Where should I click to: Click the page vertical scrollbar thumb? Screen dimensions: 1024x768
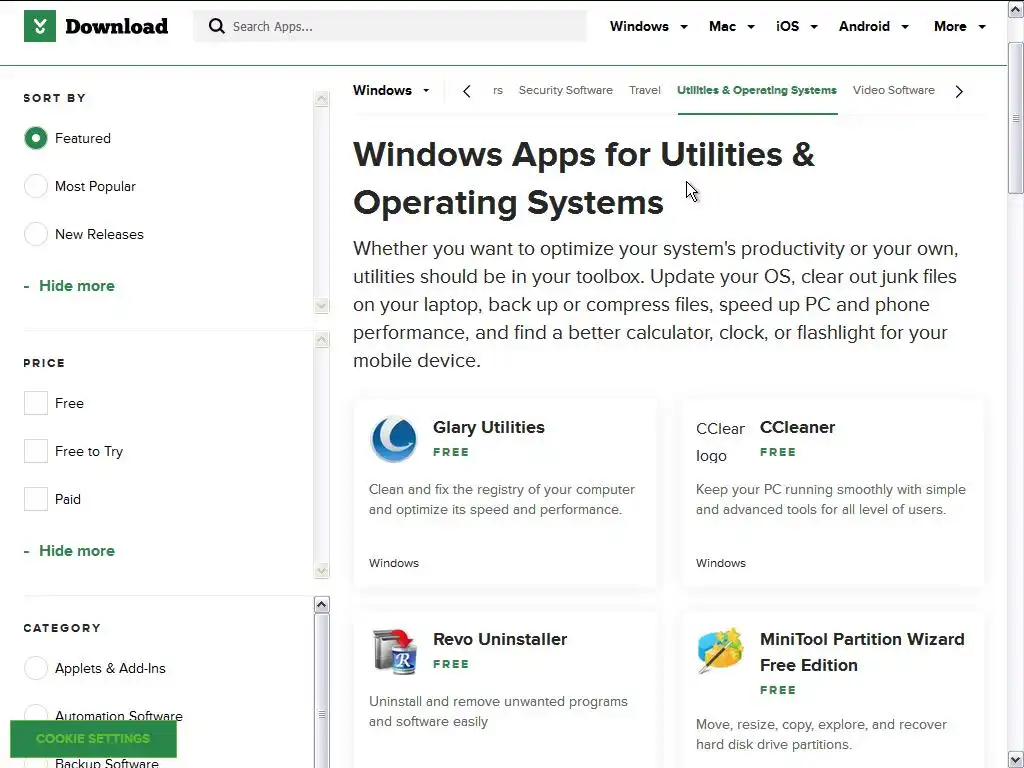(1016, 118)
